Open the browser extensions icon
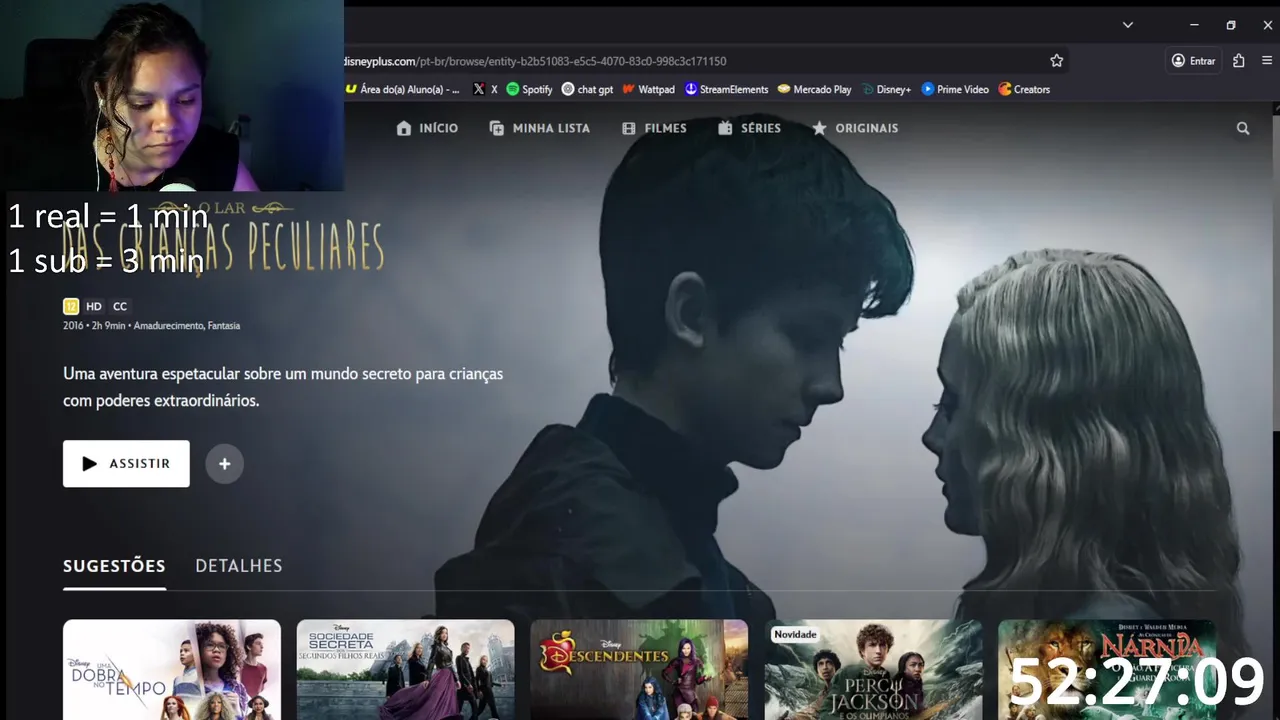The height and width of the screenshot is (720, 1280). [x=1239, y=61]
